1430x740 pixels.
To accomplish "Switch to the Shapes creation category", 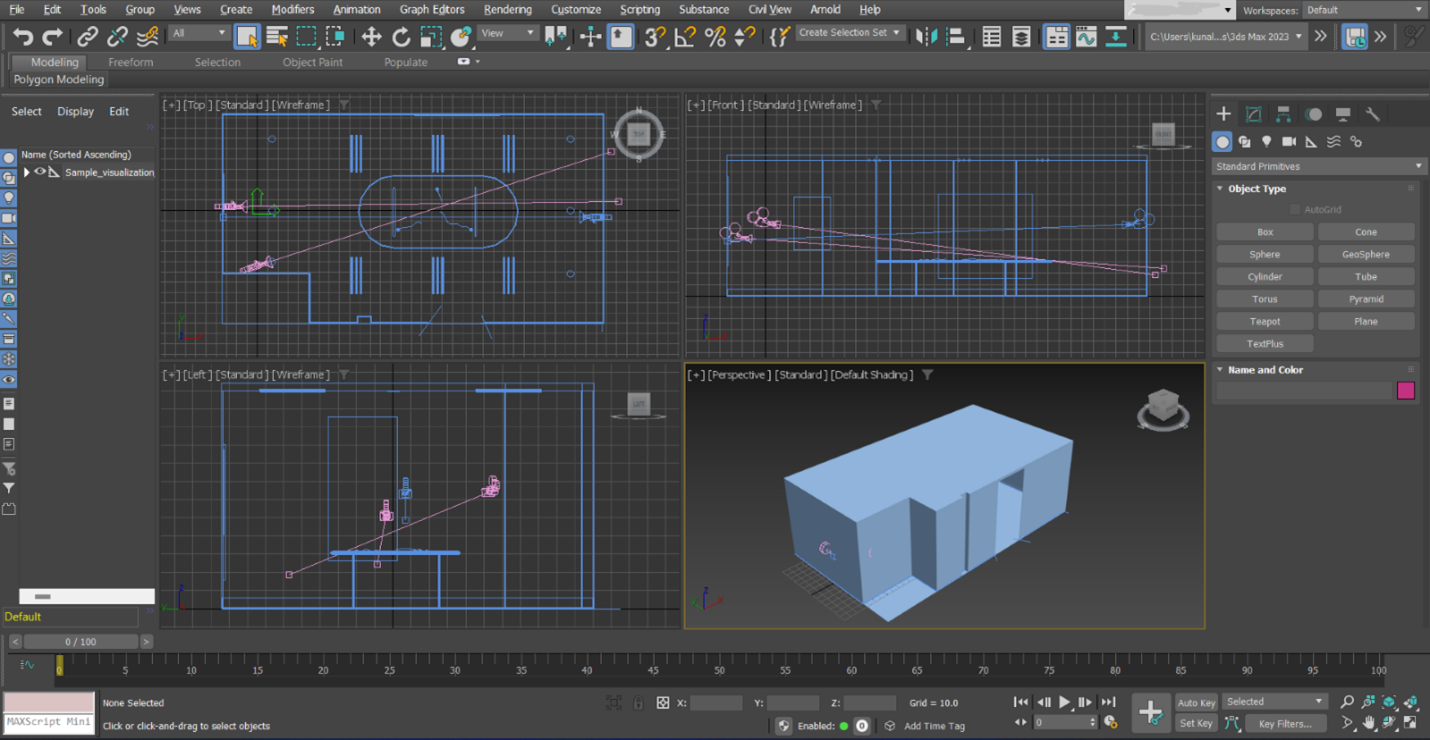I will (1245, 141).
